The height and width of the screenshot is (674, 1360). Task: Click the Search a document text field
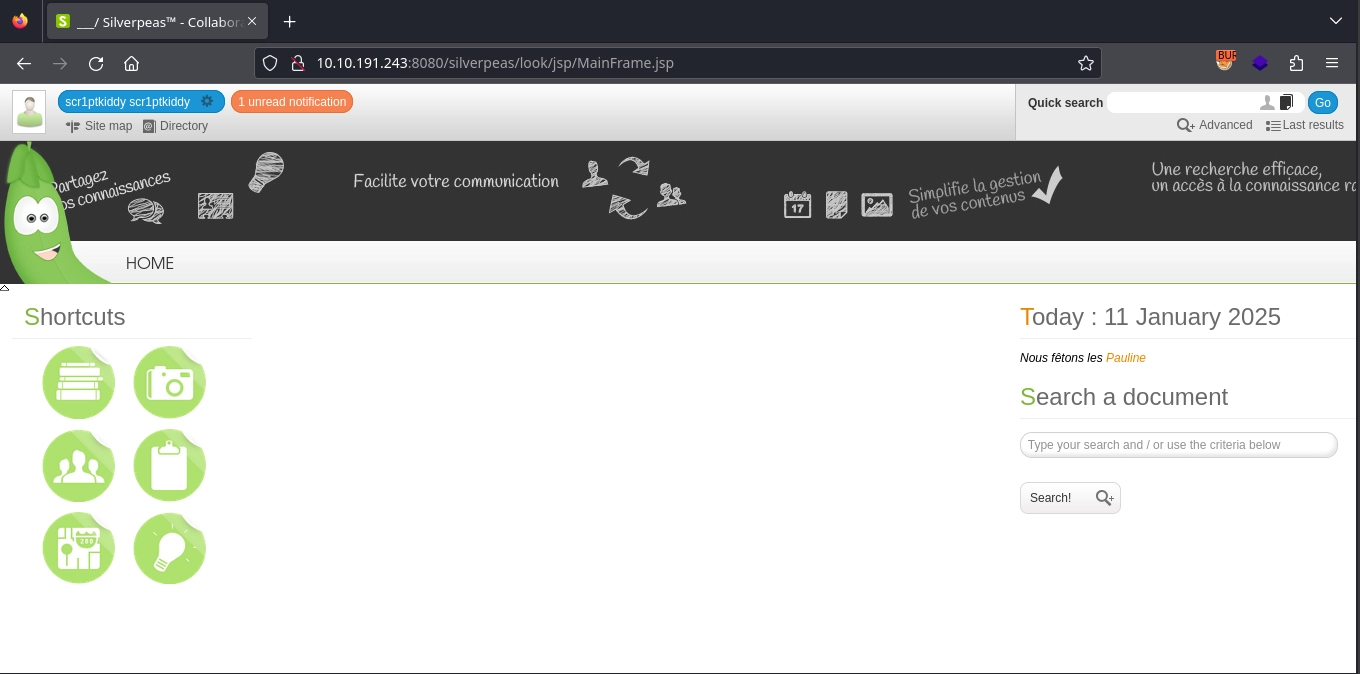pyautogui.click(x=1178, y=445)
